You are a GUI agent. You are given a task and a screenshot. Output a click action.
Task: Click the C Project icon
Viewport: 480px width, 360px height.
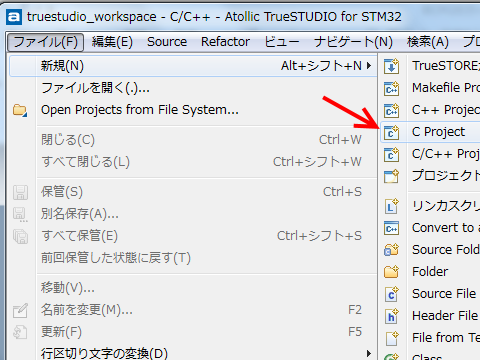click(391, 132)
